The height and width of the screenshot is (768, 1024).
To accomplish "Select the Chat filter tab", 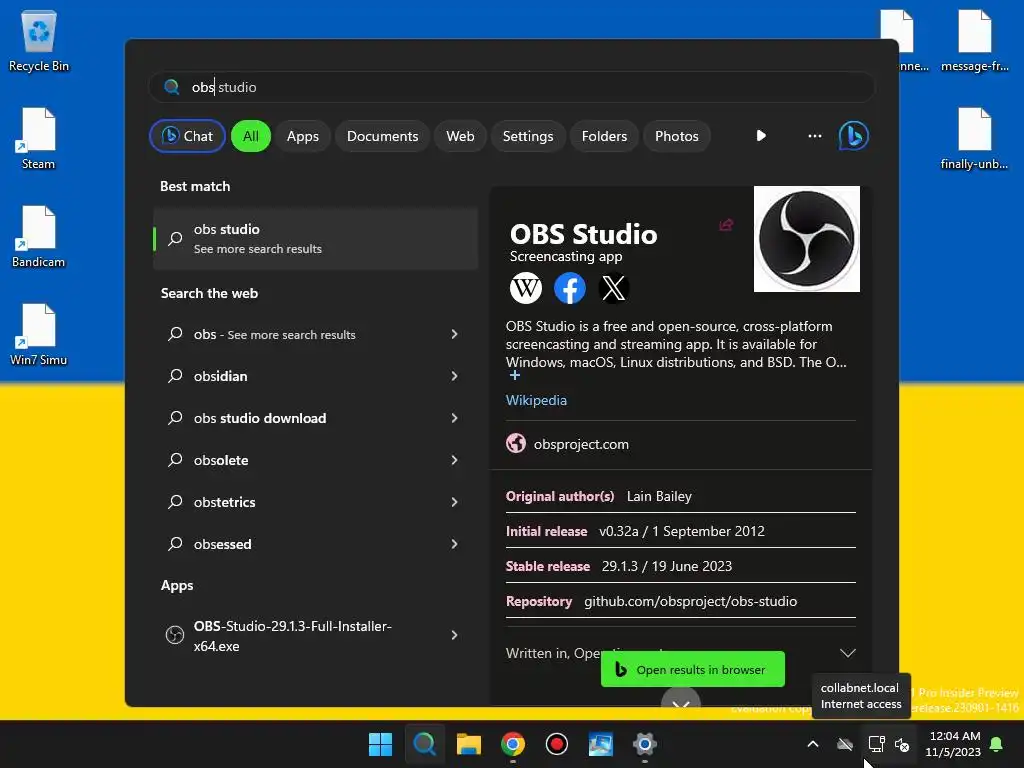I will 187,136.
